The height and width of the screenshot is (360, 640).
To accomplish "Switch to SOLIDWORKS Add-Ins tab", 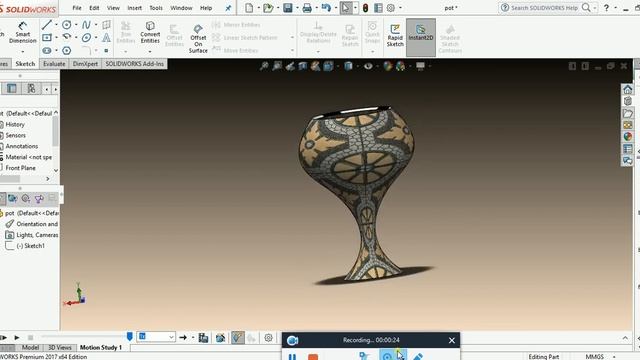I will [x=134, y=64].
